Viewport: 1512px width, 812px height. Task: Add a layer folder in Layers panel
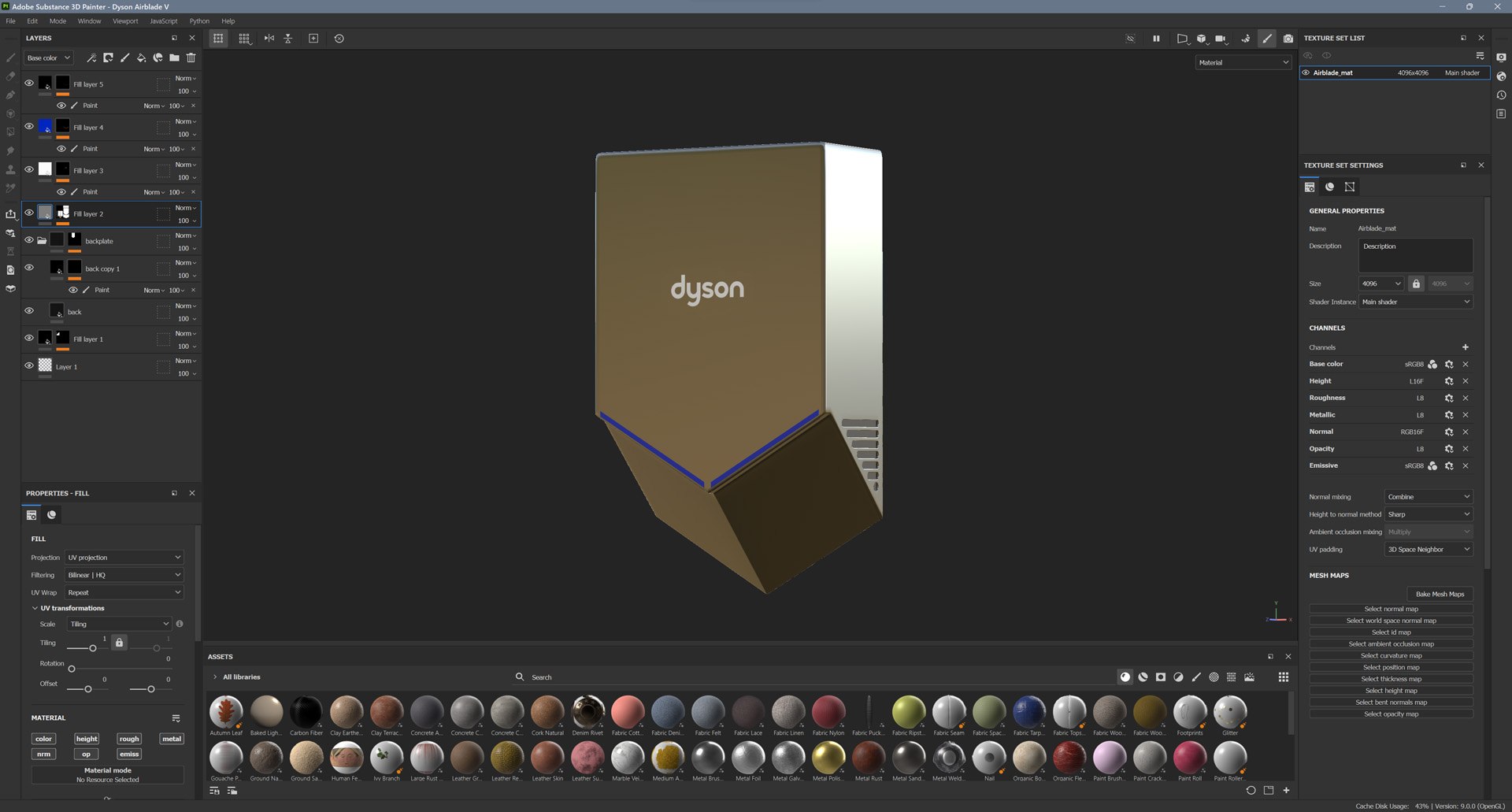[174, 57]
